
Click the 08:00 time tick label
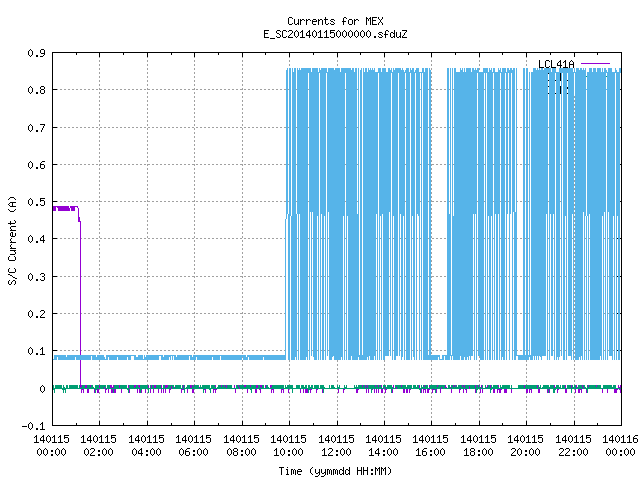(241, 452)
